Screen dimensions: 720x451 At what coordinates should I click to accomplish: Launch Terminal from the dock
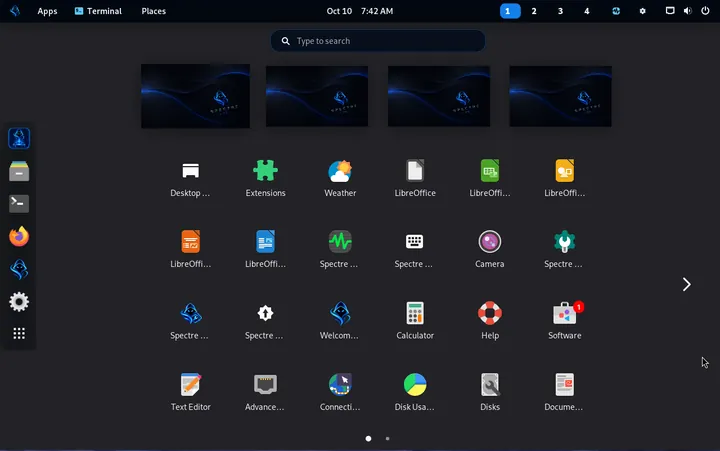(19, 203)
